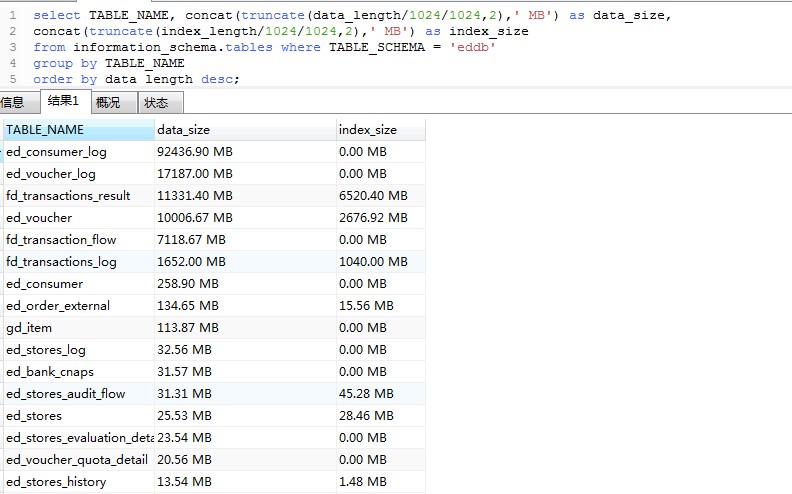This screenshot has height=494, width=792.
Task: Select the 结果1 results tab
Action: [63, 101]
